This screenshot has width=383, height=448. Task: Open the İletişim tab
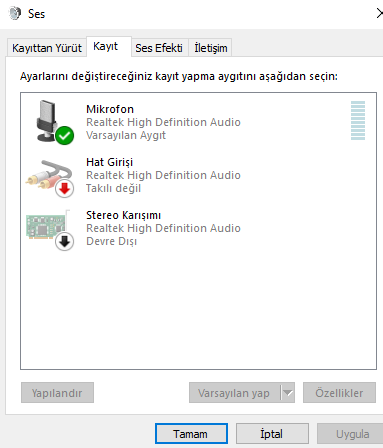[x=211, y=48]
